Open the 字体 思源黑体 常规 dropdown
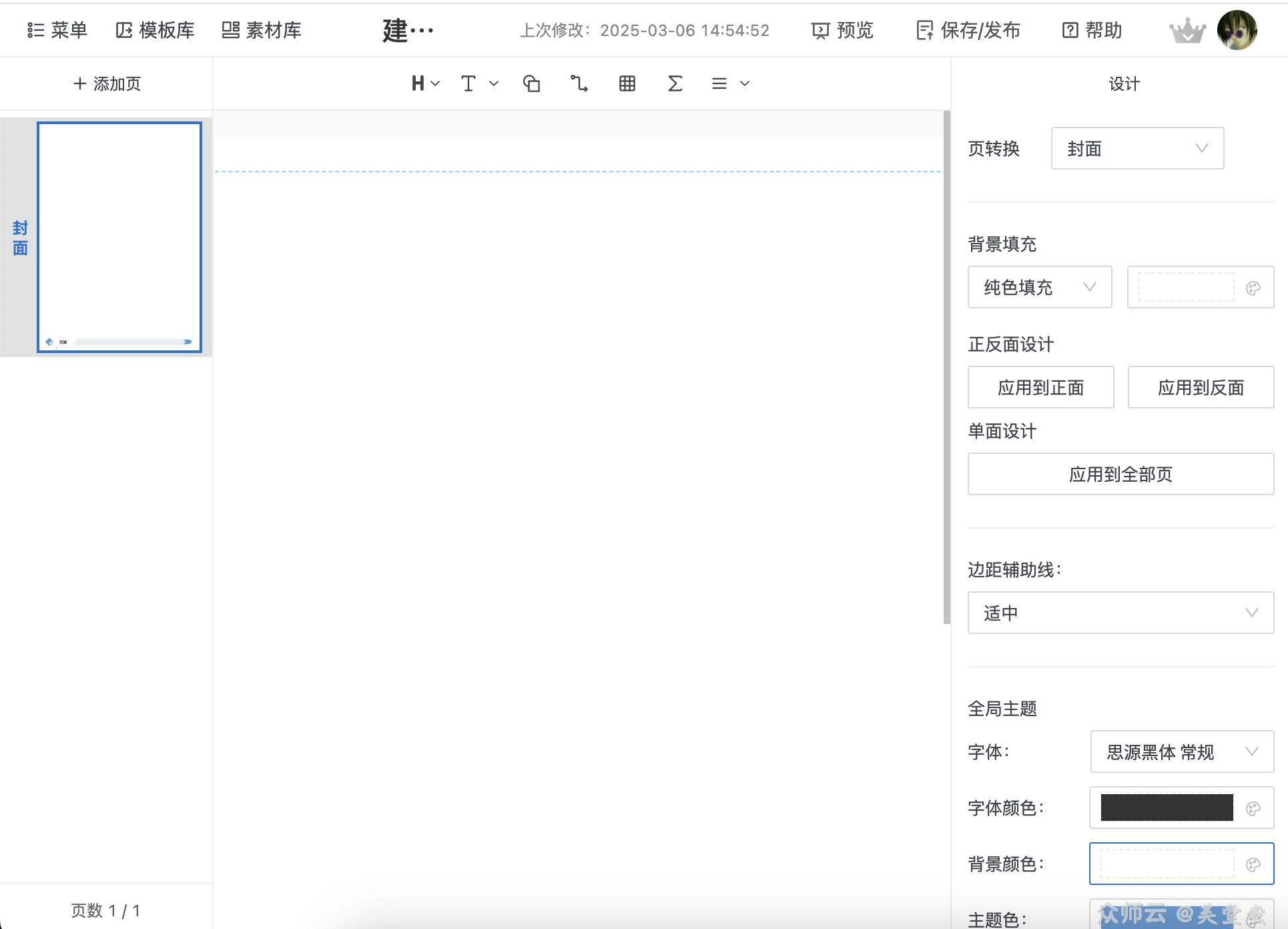The height and width of the screenshot is (929, 1288). (x=1182, y=751)
